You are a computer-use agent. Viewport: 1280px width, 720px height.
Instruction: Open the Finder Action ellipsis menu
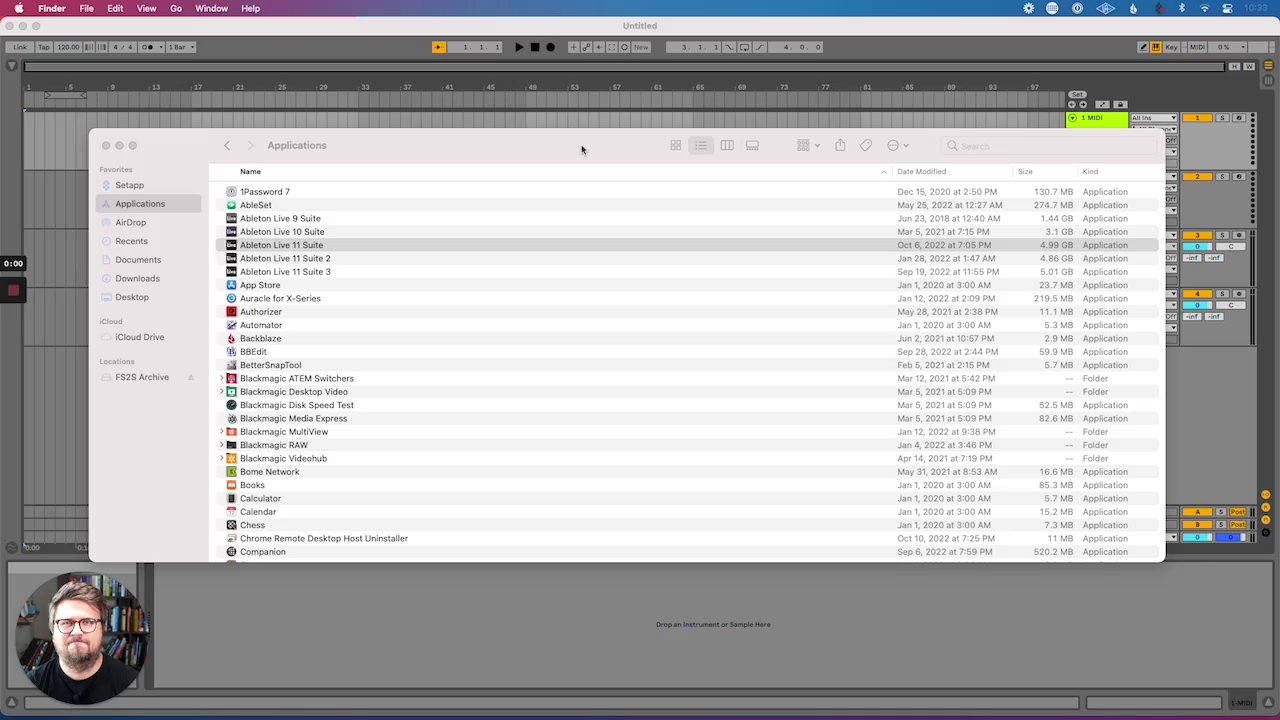[x=897, y=146]
